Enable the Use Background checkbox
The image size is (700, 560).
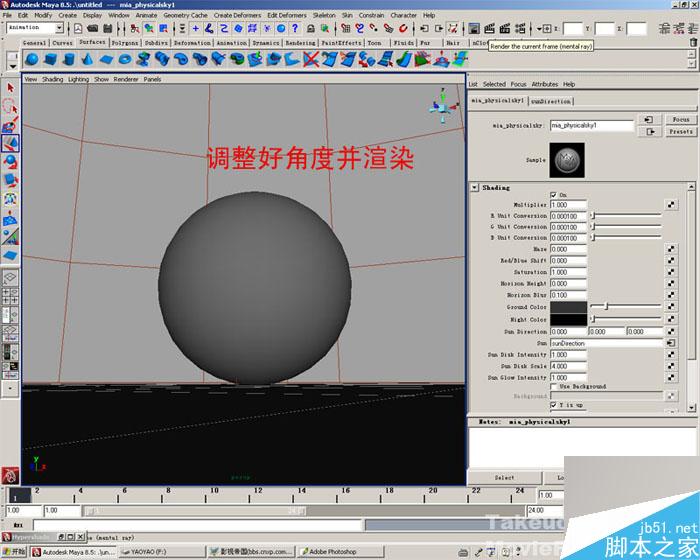pyautogui.click(x=554, y=386)
